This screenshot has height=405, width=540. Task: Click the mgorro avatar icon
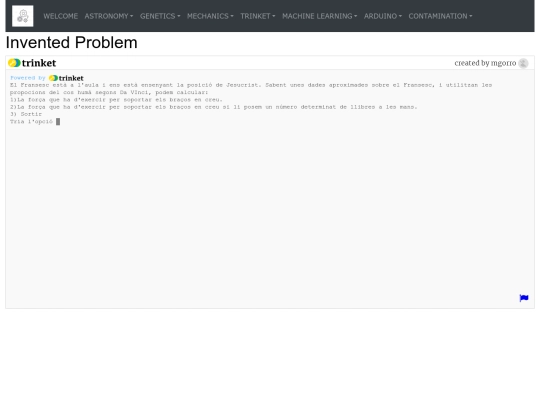[x=523, y=63]
